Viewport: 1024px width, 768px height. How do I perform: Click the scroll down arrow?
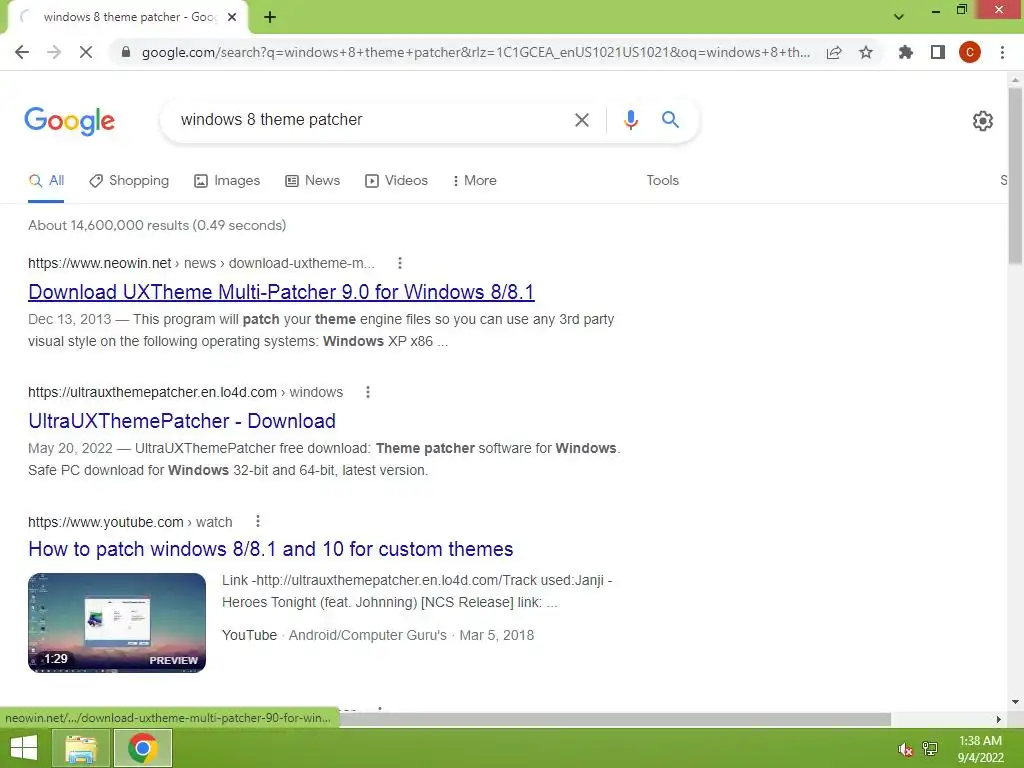tap(1015, 702)
